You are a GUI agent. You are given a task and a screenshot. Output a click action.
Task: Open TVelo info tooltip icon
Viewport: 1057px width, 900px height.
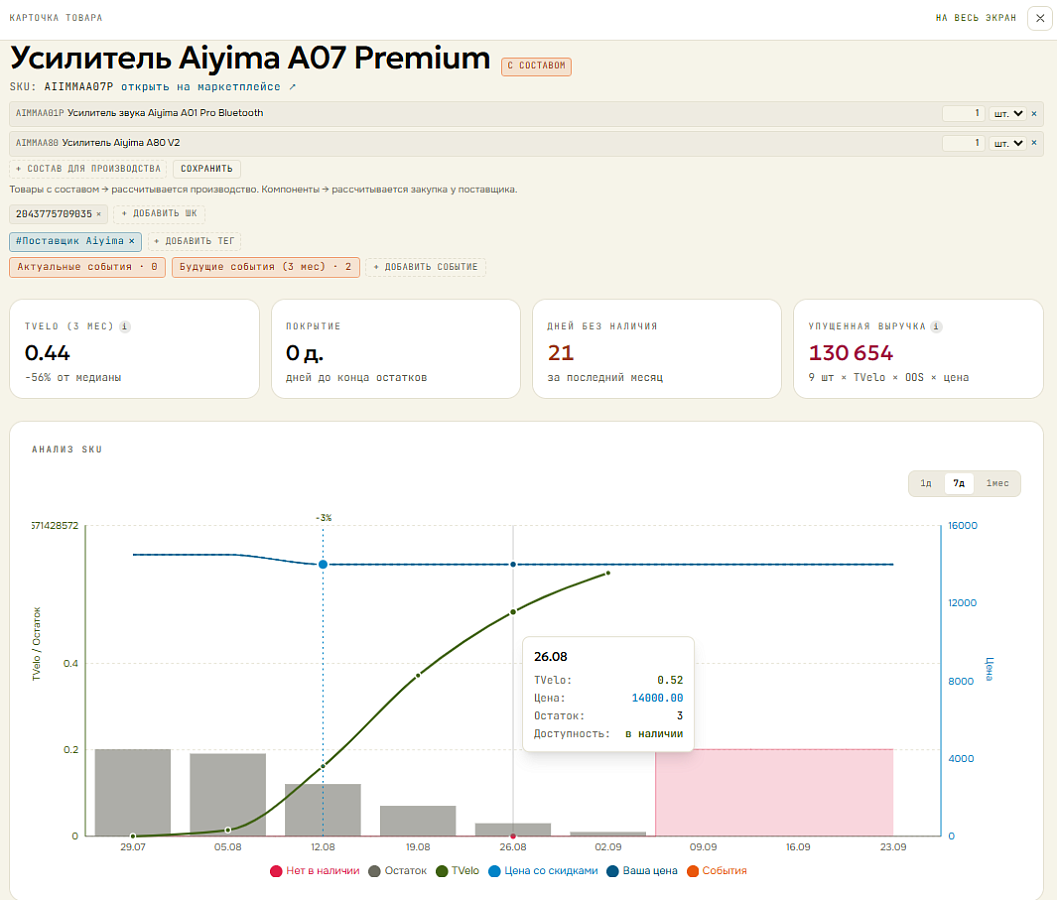coord(125,326)
